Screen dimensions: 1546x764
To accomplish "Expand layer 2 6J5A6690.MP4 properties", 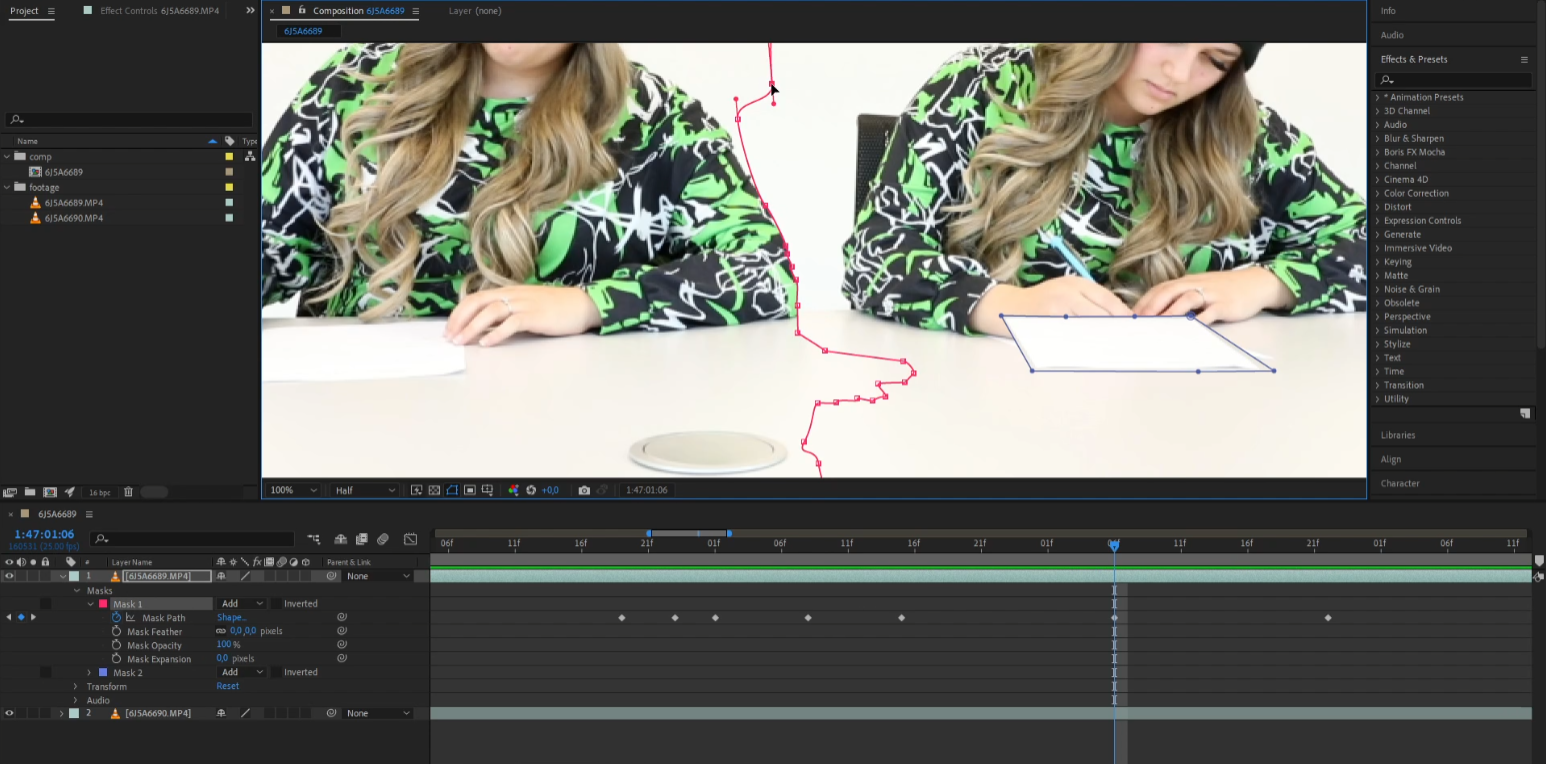I will [61, 713].
